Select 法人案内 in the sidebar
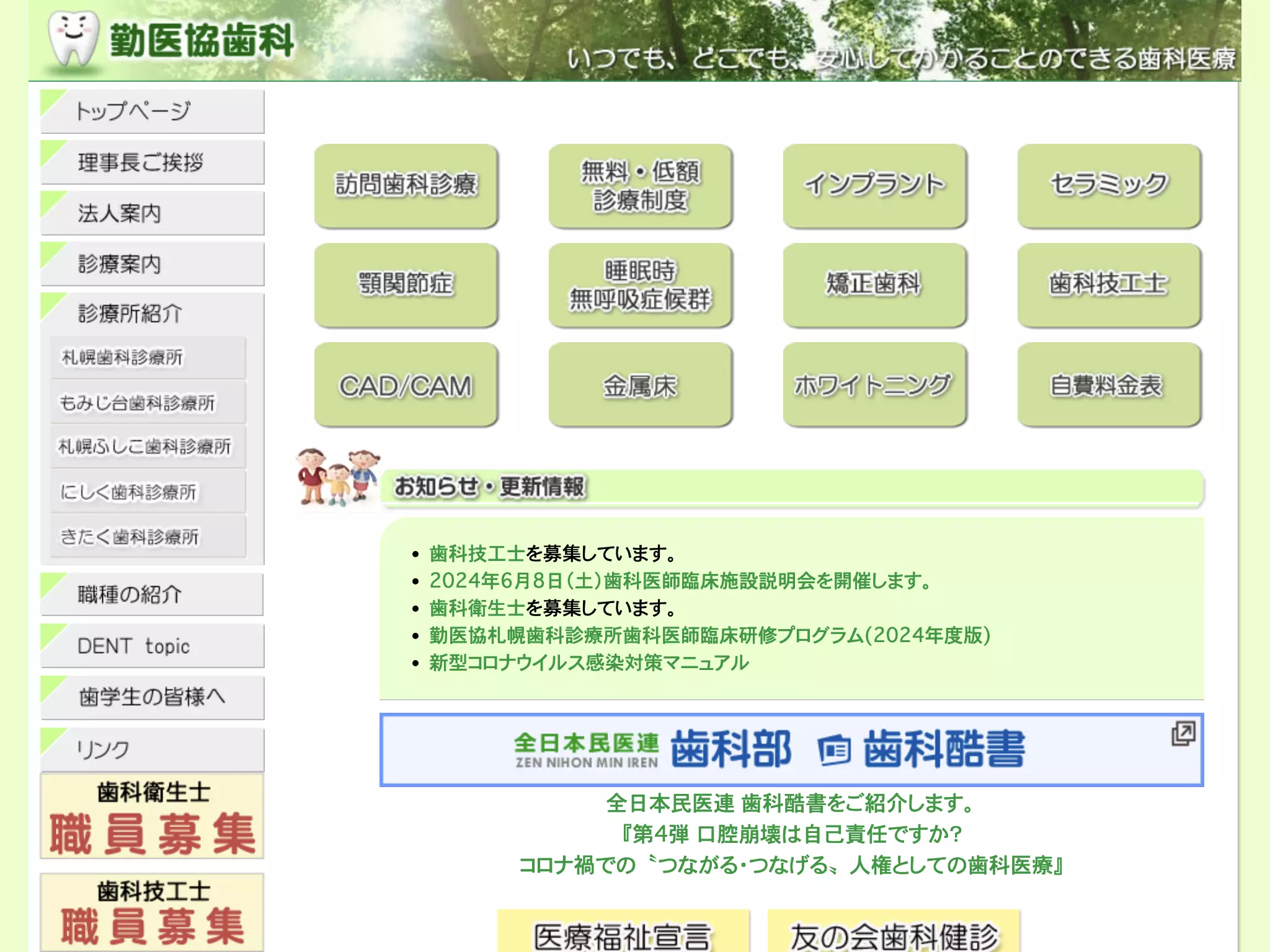The height and width of the screenshot is (952, 1270). [x=153, y=213]
